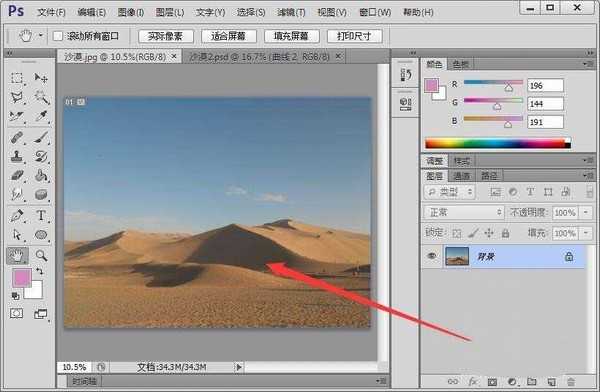
Task: Select the Smudge tool
Action: point(16,195)
